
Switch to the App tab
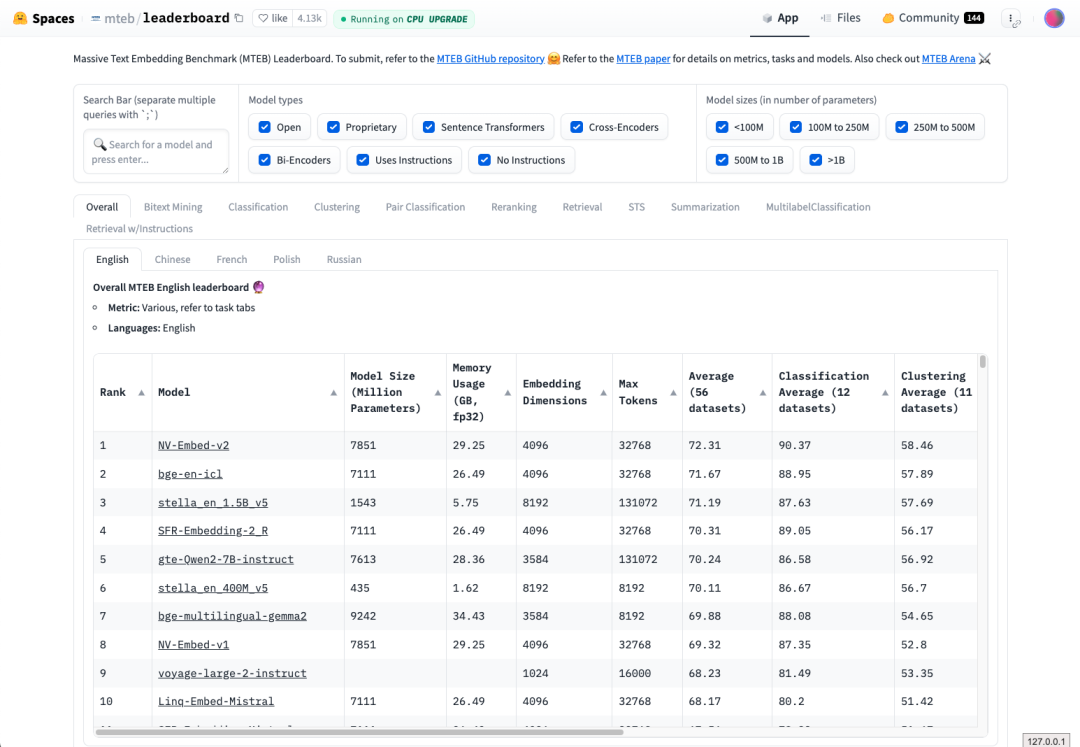[780, 19]
